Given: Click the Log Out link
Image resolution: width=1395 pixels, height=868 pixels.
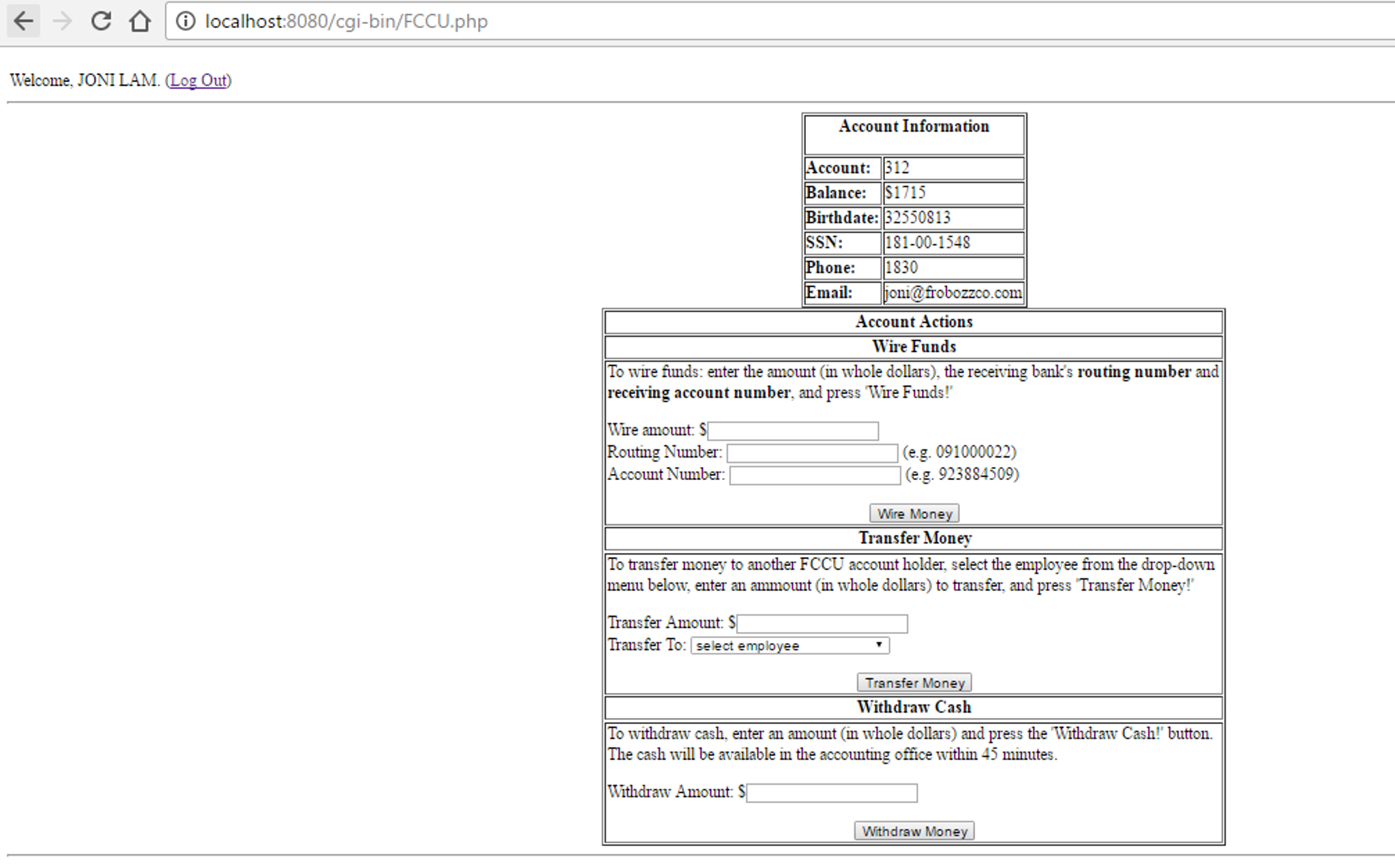Looking at the screenshot, I should pyautogui.click(x=198, y=80).
